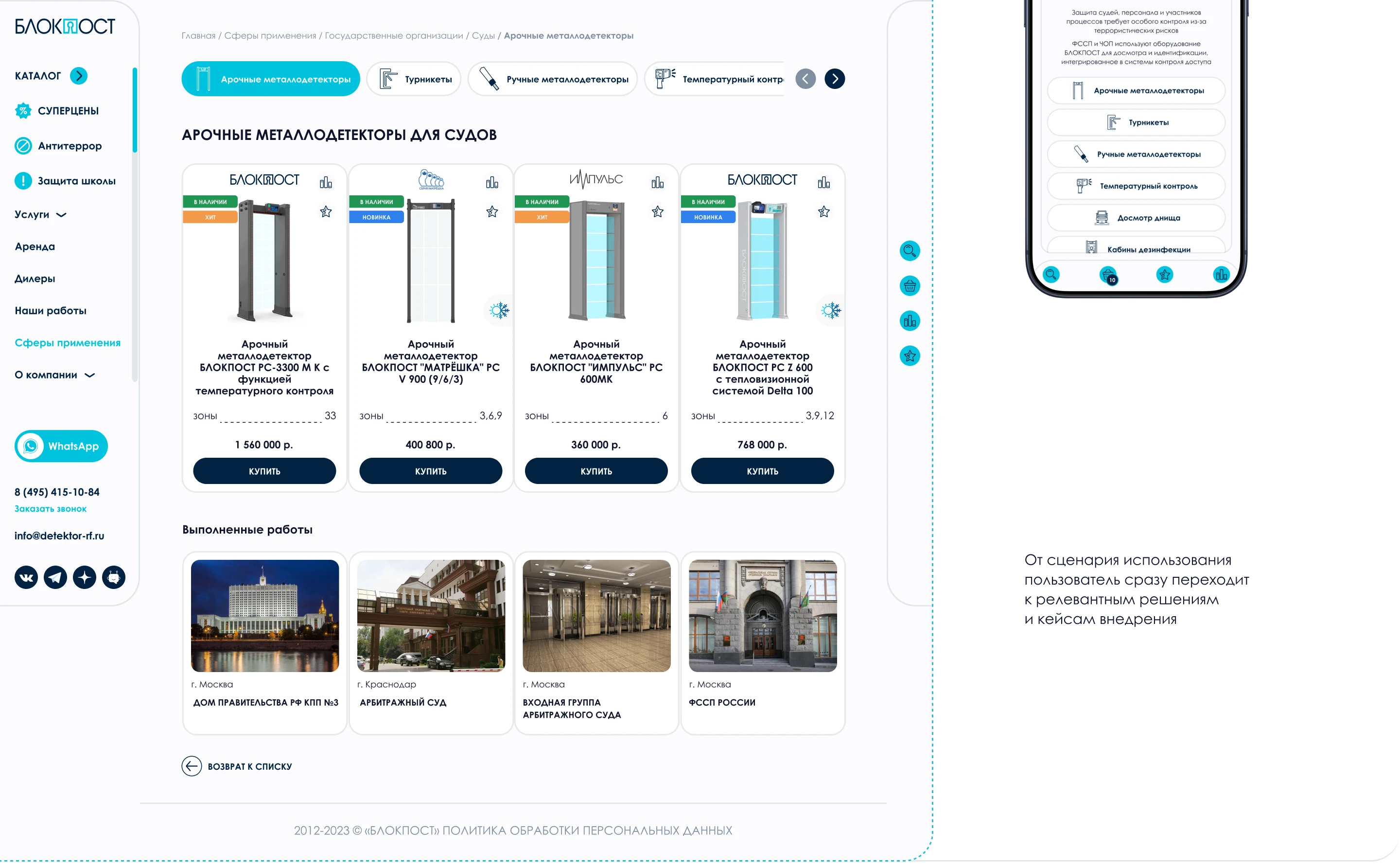Compare the БЛОКПОСТ РС-3300 М К product
Screen dimensions: 1400x864
pos(326,182)
